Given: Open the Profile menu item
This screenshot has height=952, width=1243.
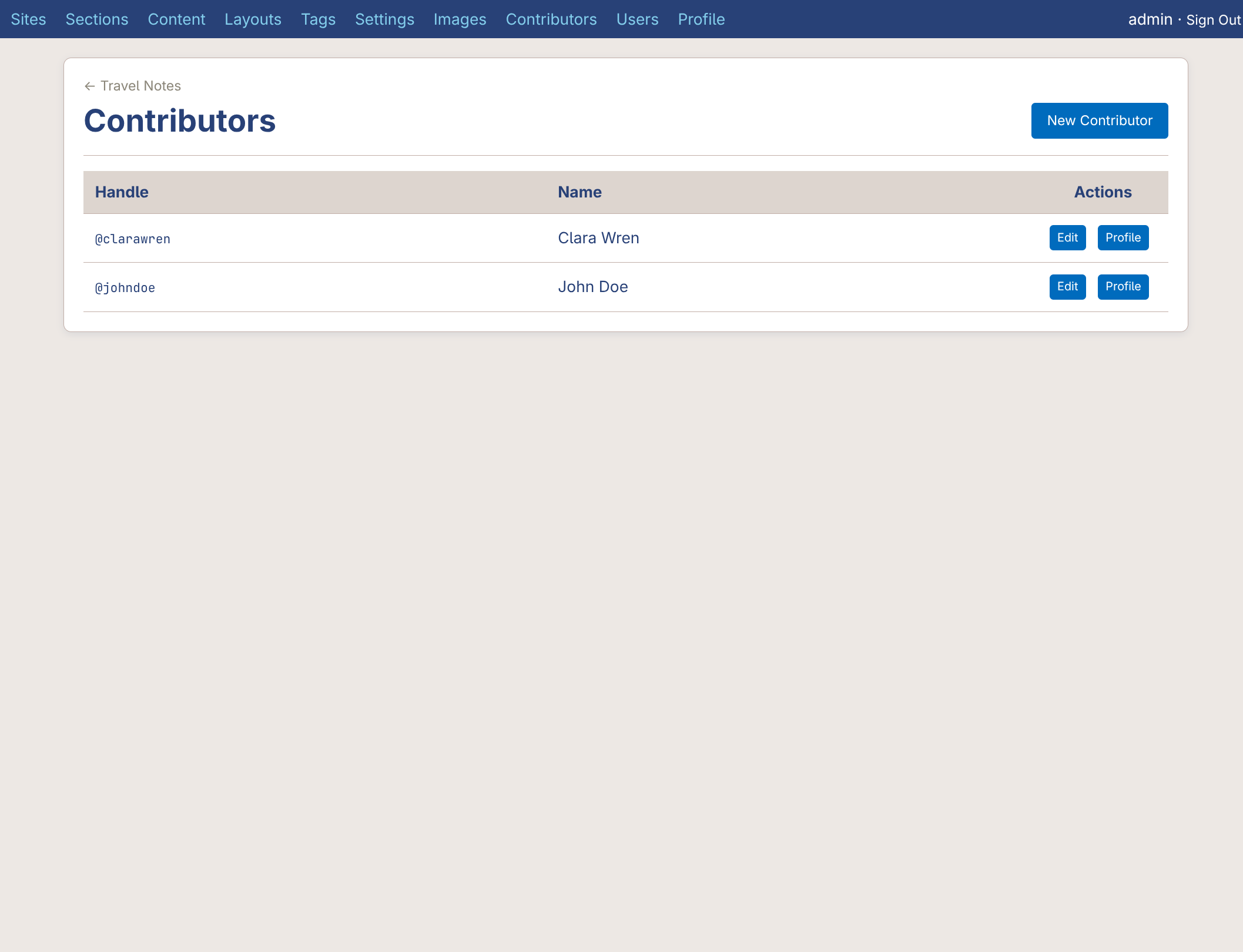Looking at the screenshot, I should pos(701,19).
